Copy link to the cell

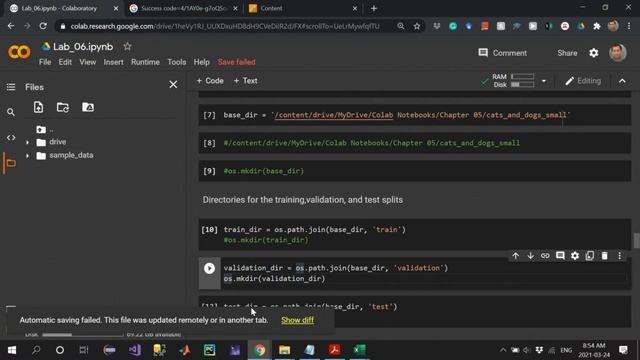545,256
